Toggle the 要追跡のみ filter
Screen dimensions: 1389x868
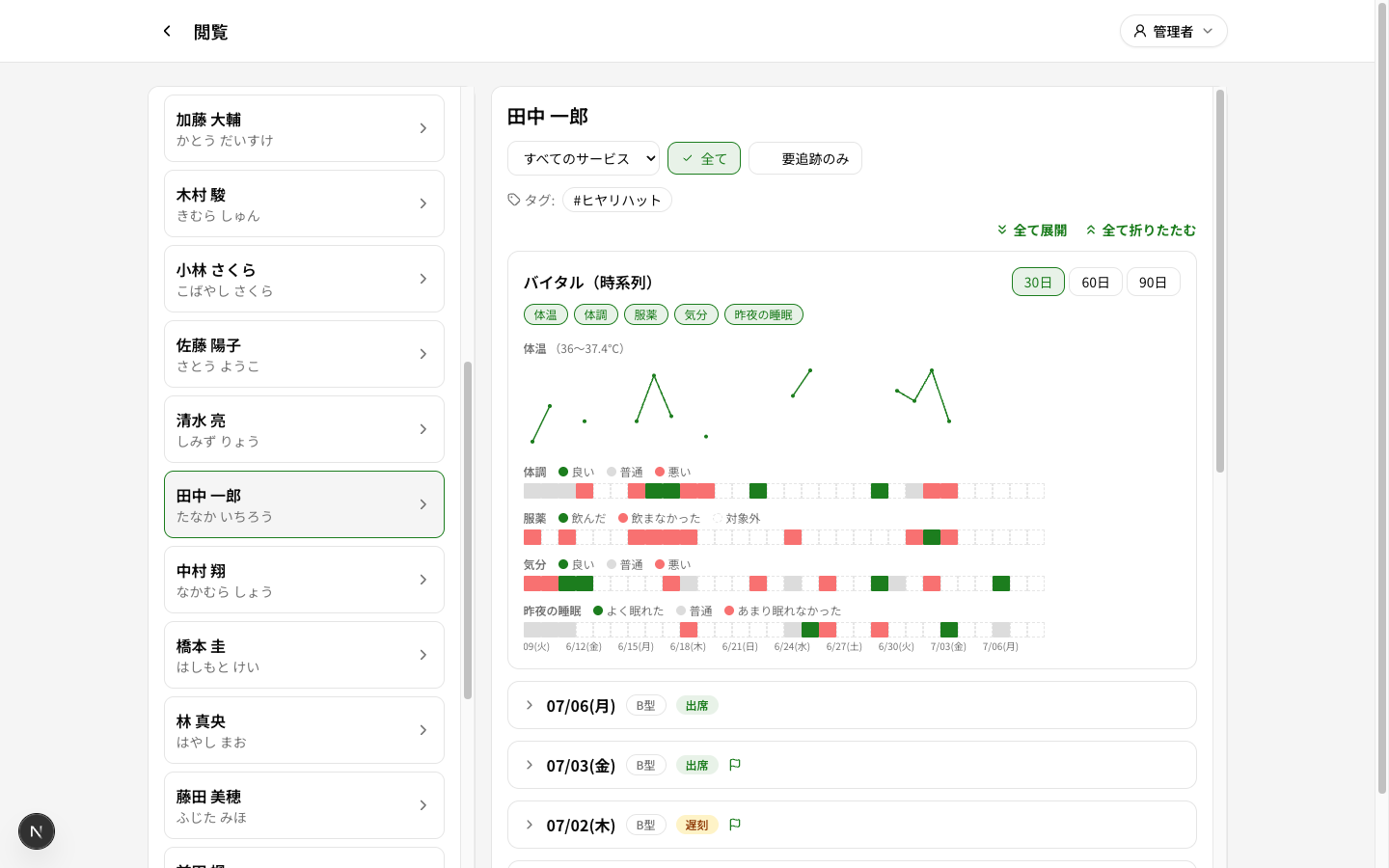click(805, 158)
